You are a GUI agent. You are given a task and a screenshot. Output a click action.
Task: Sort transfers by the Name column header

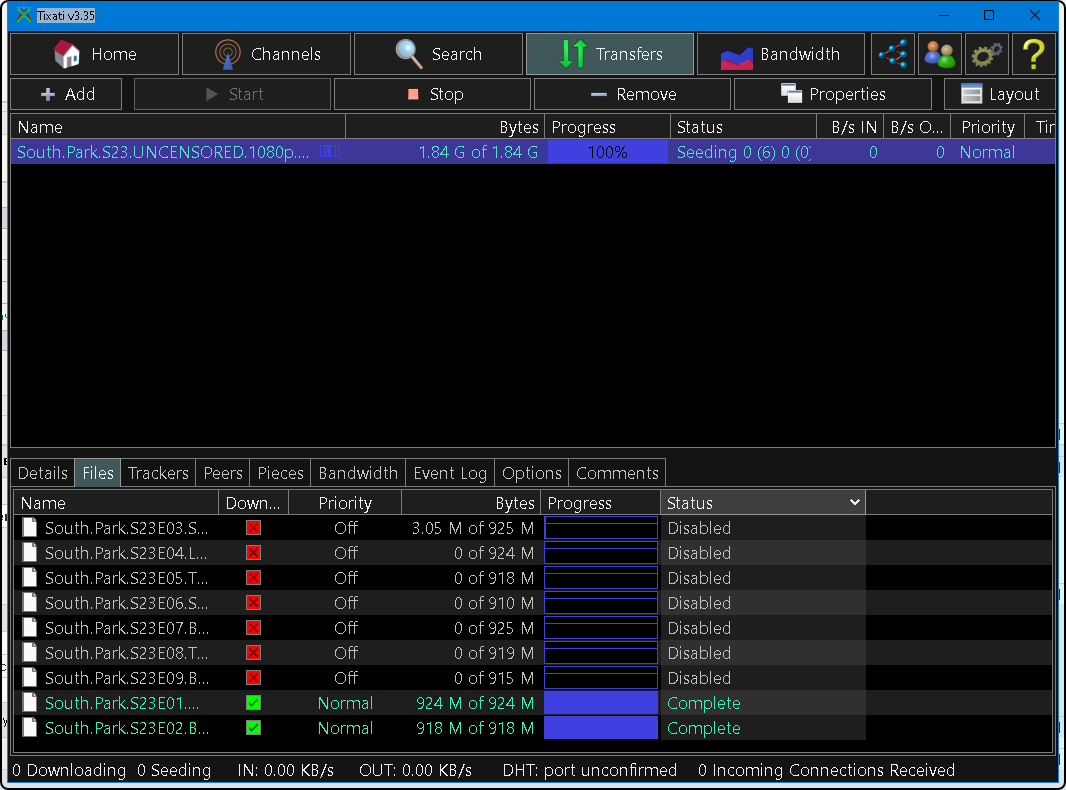[178, 127]
